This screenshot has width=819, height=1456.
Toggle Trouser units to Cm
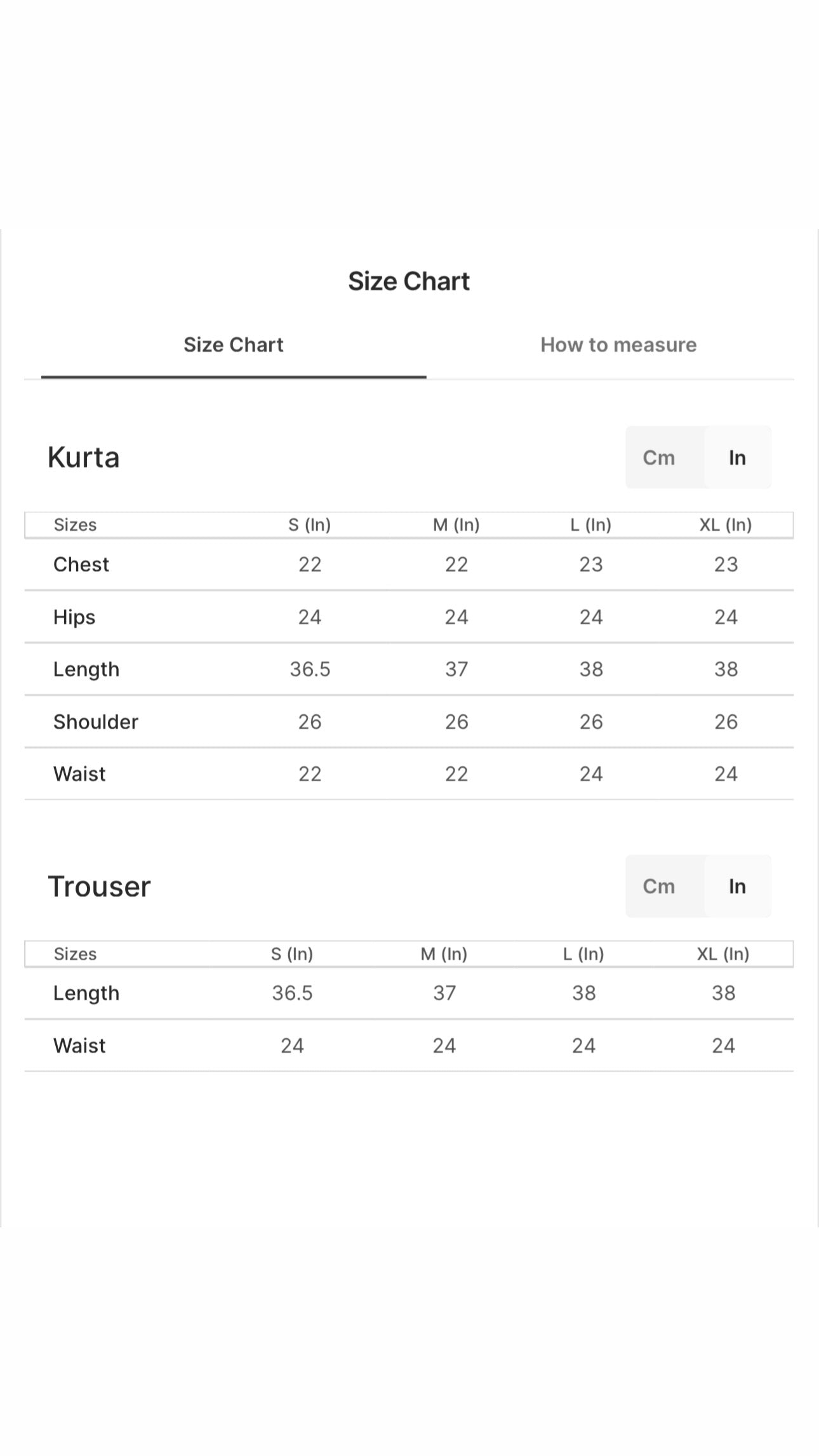(659, 886)
